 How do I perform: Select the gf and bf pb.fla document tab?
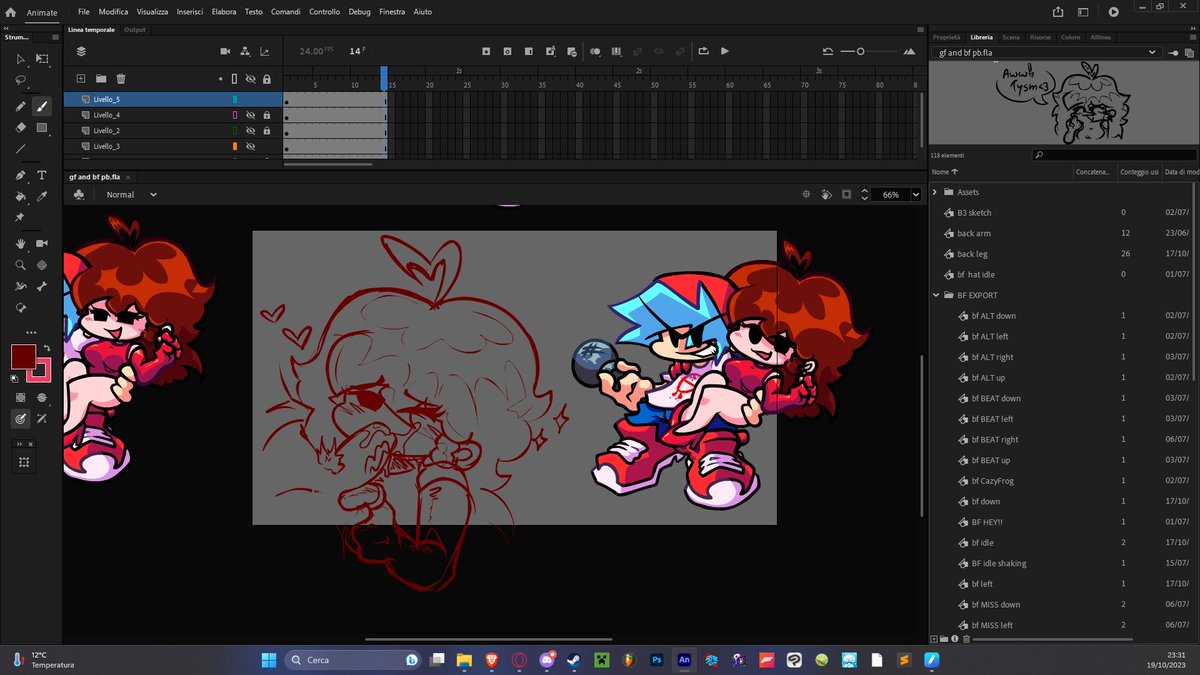coord(95,176)
